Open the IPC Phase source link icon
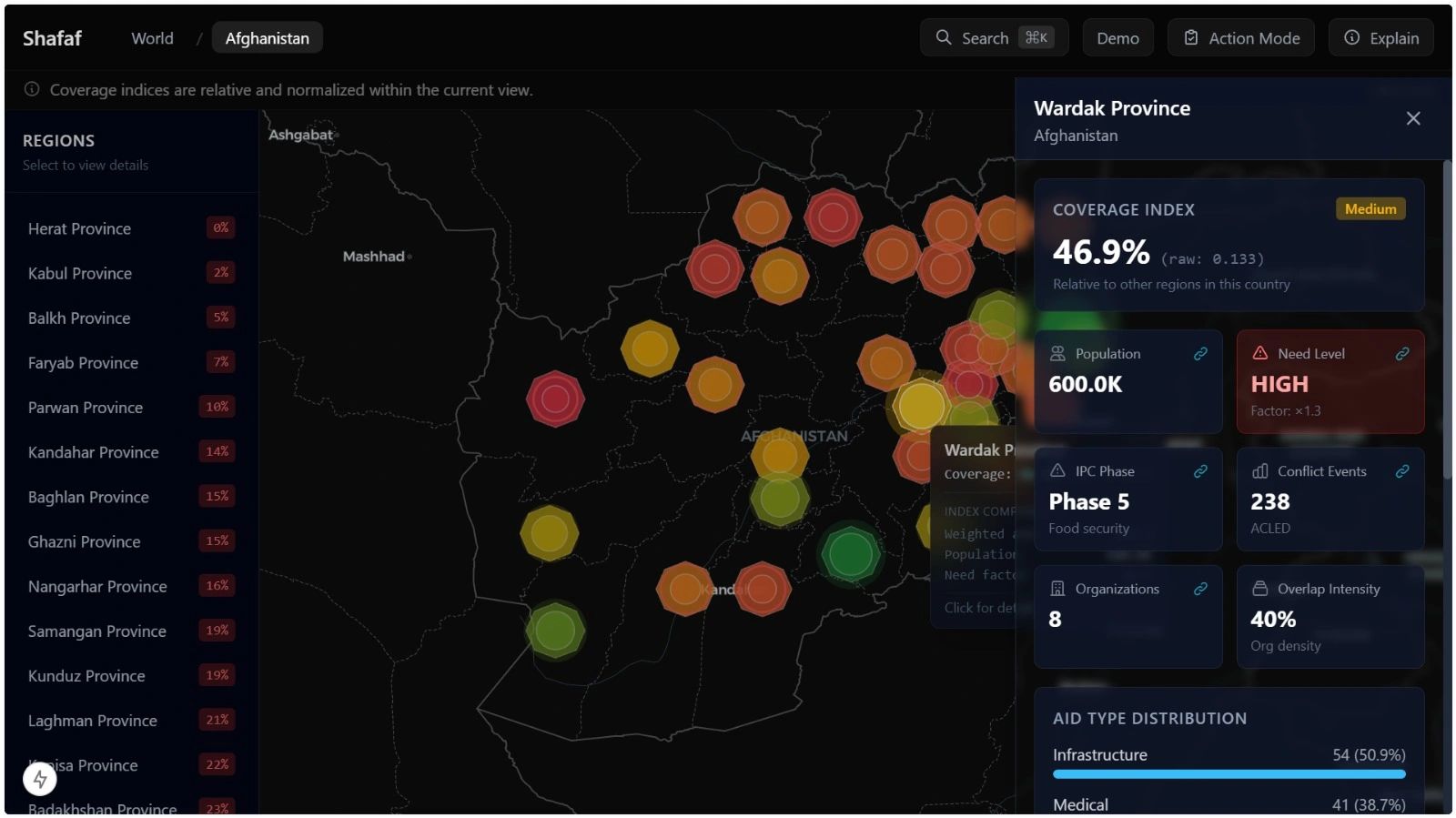Viewport: 1456px width, 818px height. click(1200, 471)
